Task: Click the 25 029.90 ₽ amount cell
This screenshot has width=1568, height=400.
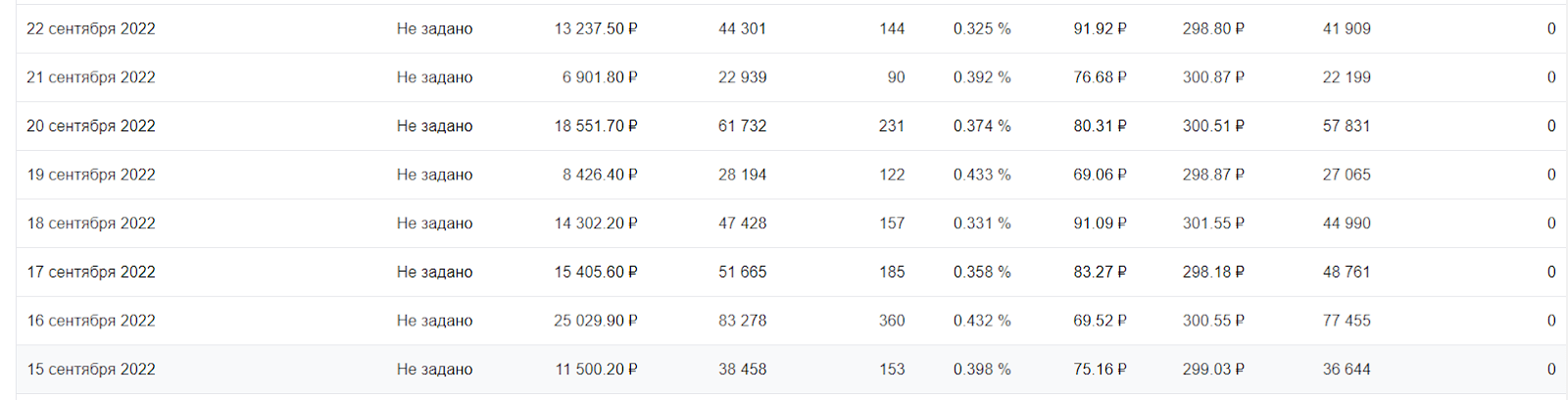Action: pyautogui.click(x=596, y=321)
